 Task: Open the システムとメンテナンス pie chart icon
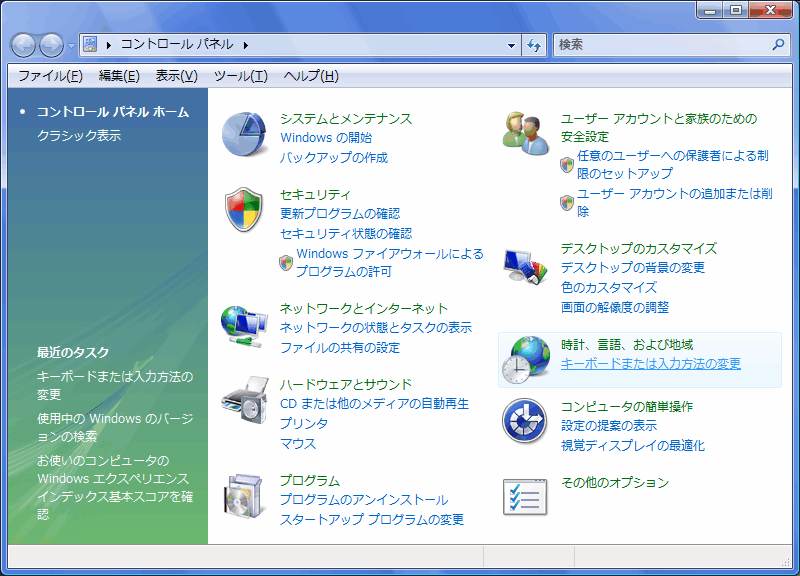point(244,134)
